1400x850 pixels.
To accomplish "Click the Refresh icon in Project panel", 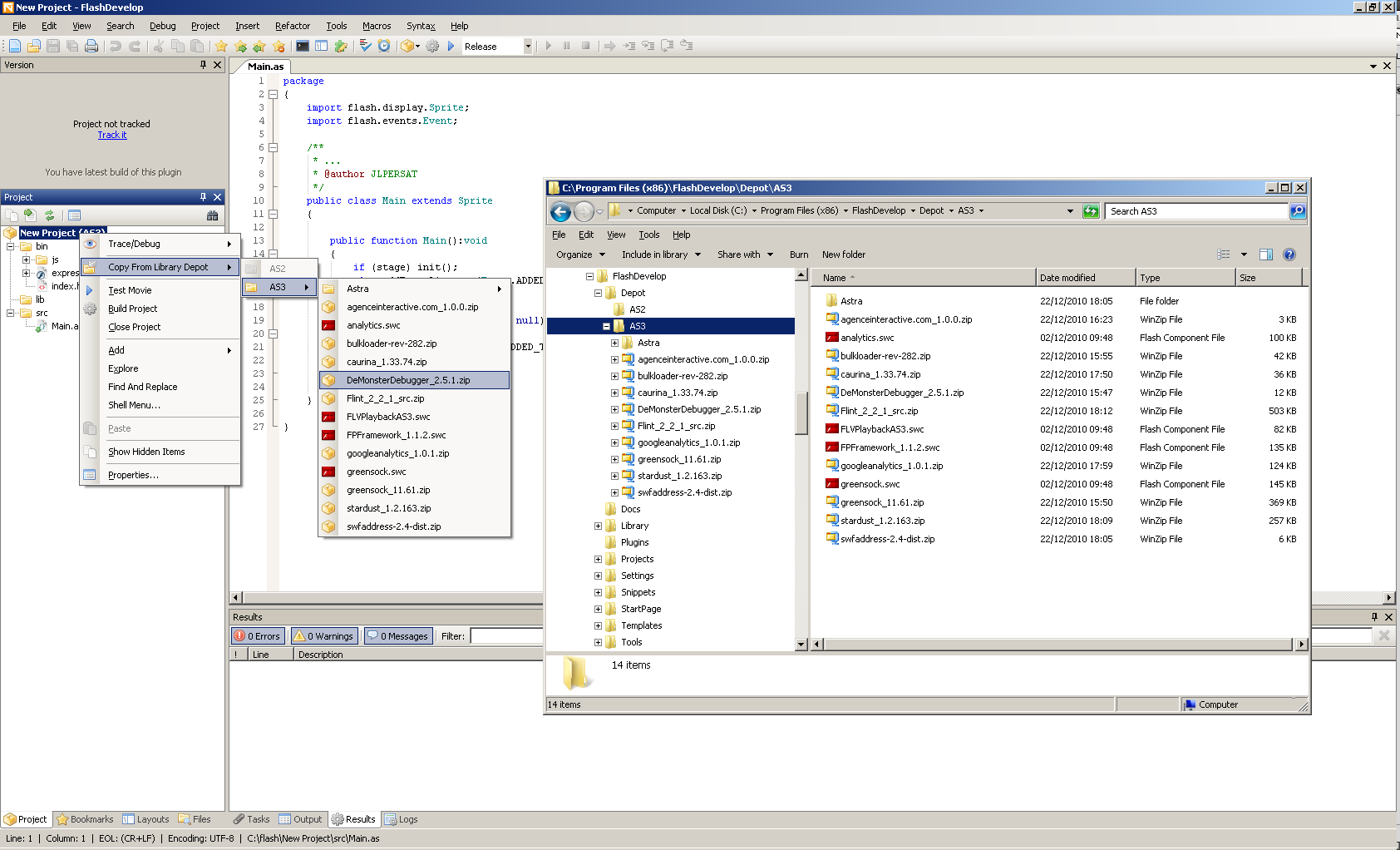I will (49, 215).
